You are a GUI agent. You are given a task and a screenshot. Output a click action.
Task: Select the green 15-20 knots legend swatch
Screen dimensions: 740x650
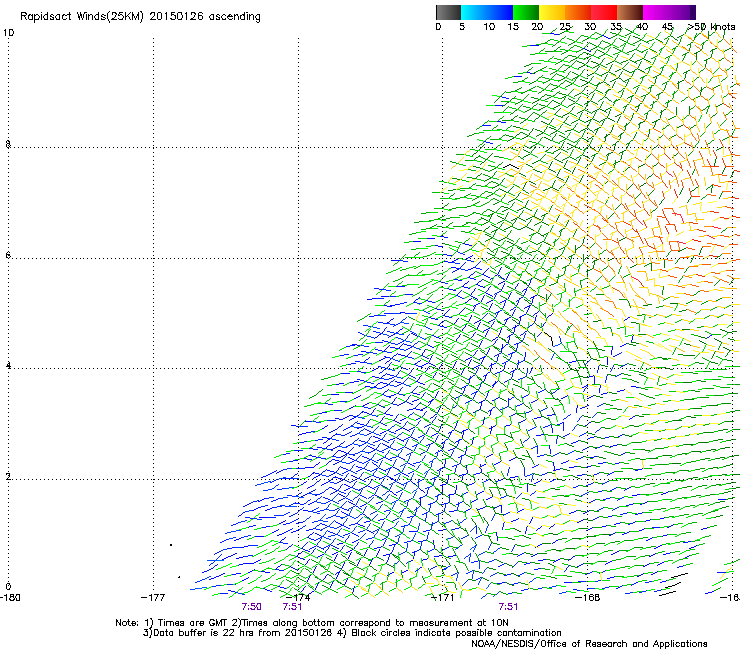pyautogui.click(x=526, y=12)
